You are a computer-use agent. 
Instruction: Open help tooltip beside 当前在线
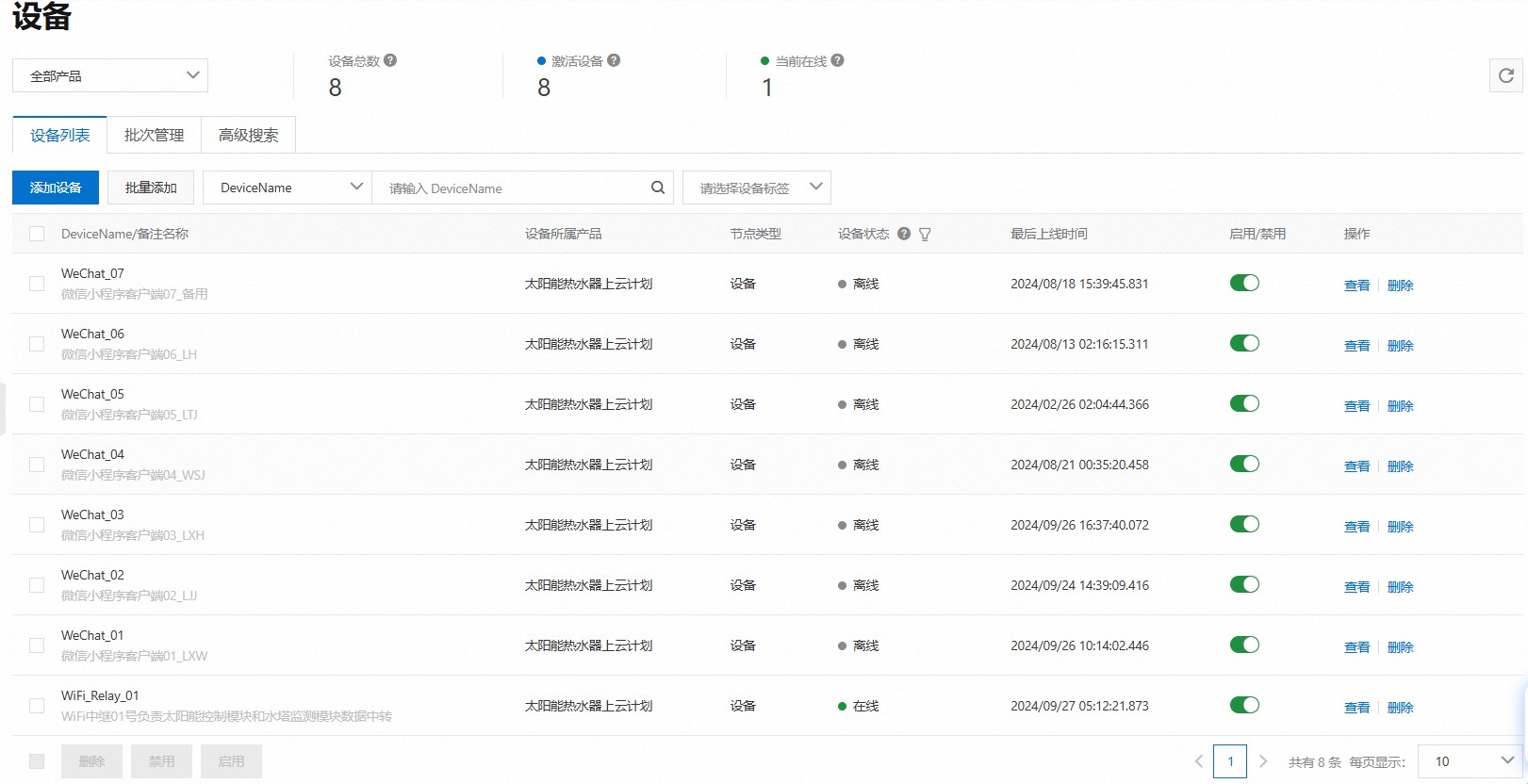[837, 60]
